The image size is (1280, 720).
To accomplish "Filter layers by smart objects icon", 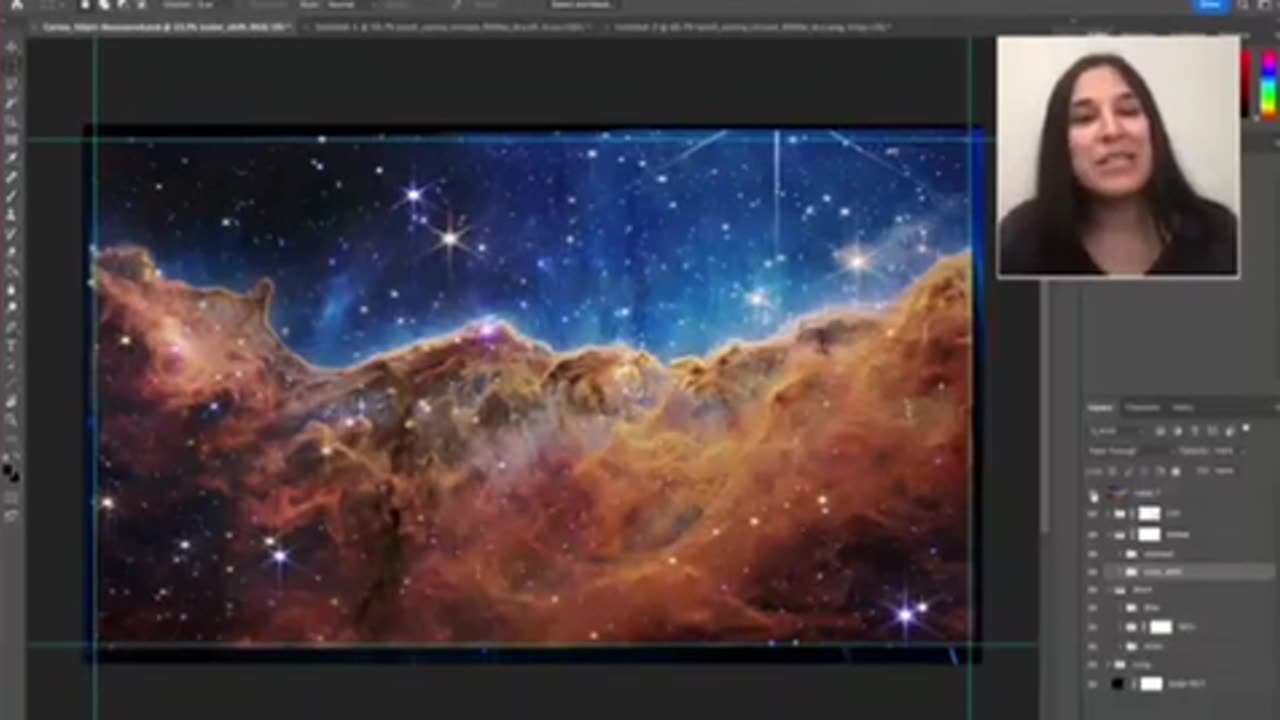I will pos(1229,431).
